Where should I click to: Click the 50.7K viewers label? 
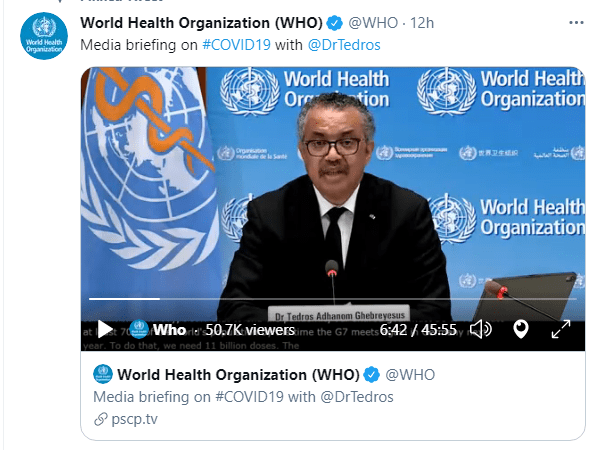(x=250, y=329)
